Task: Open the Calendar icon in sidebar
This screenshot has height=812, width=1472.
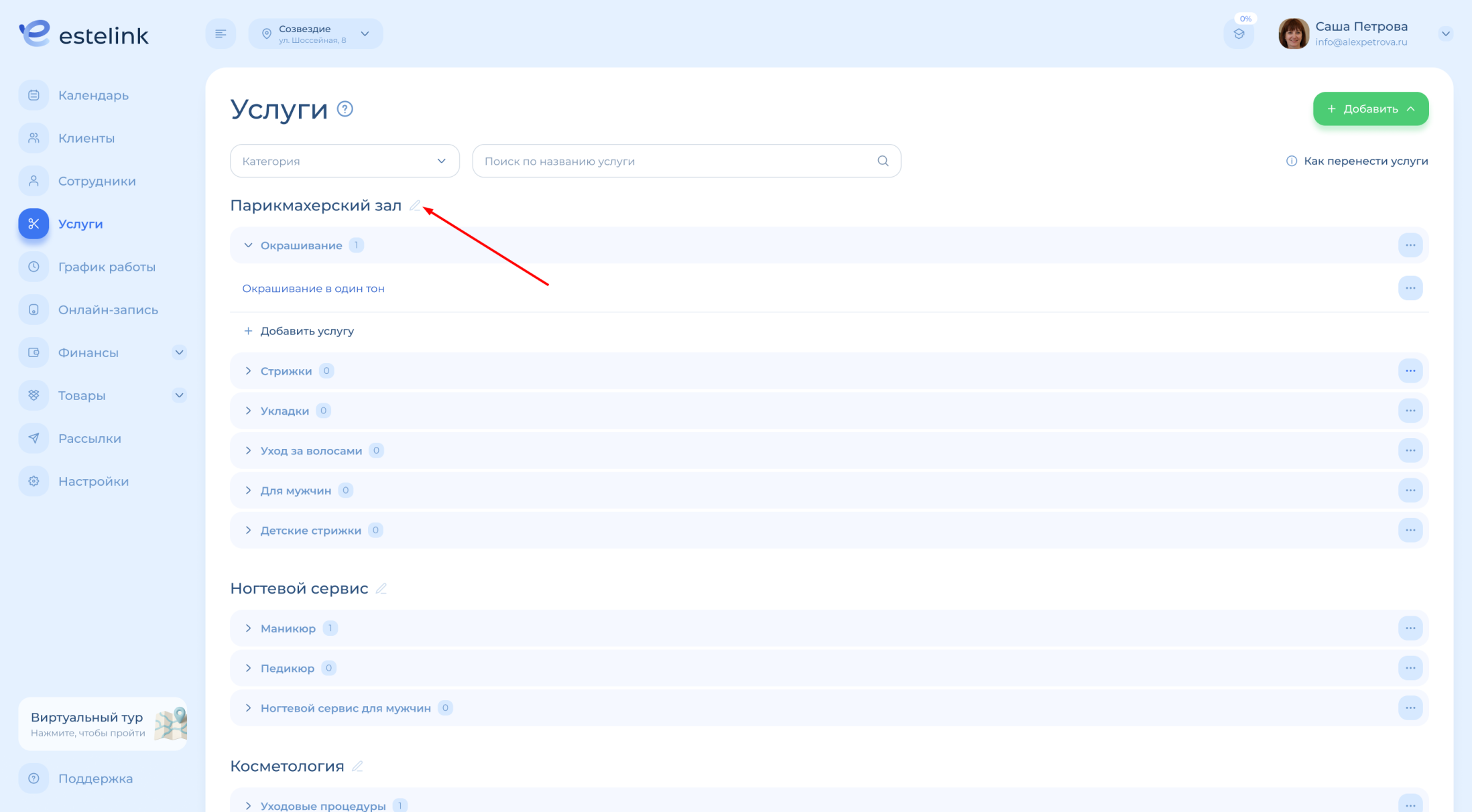Action: [x=34, y=95]
